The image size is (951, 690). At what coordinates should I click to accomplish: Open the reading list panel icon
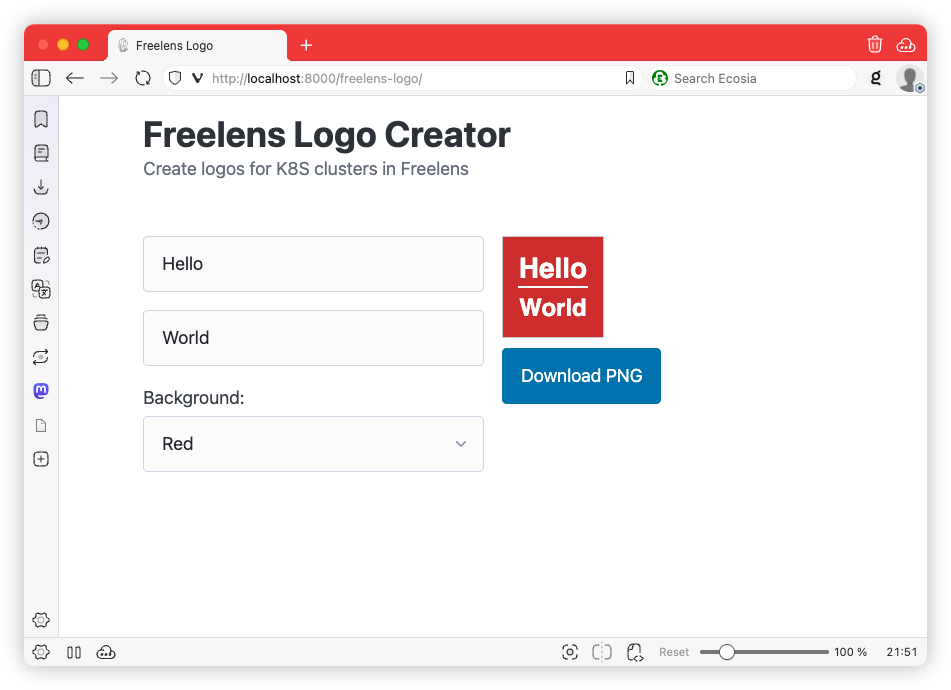tap(41, 153)
